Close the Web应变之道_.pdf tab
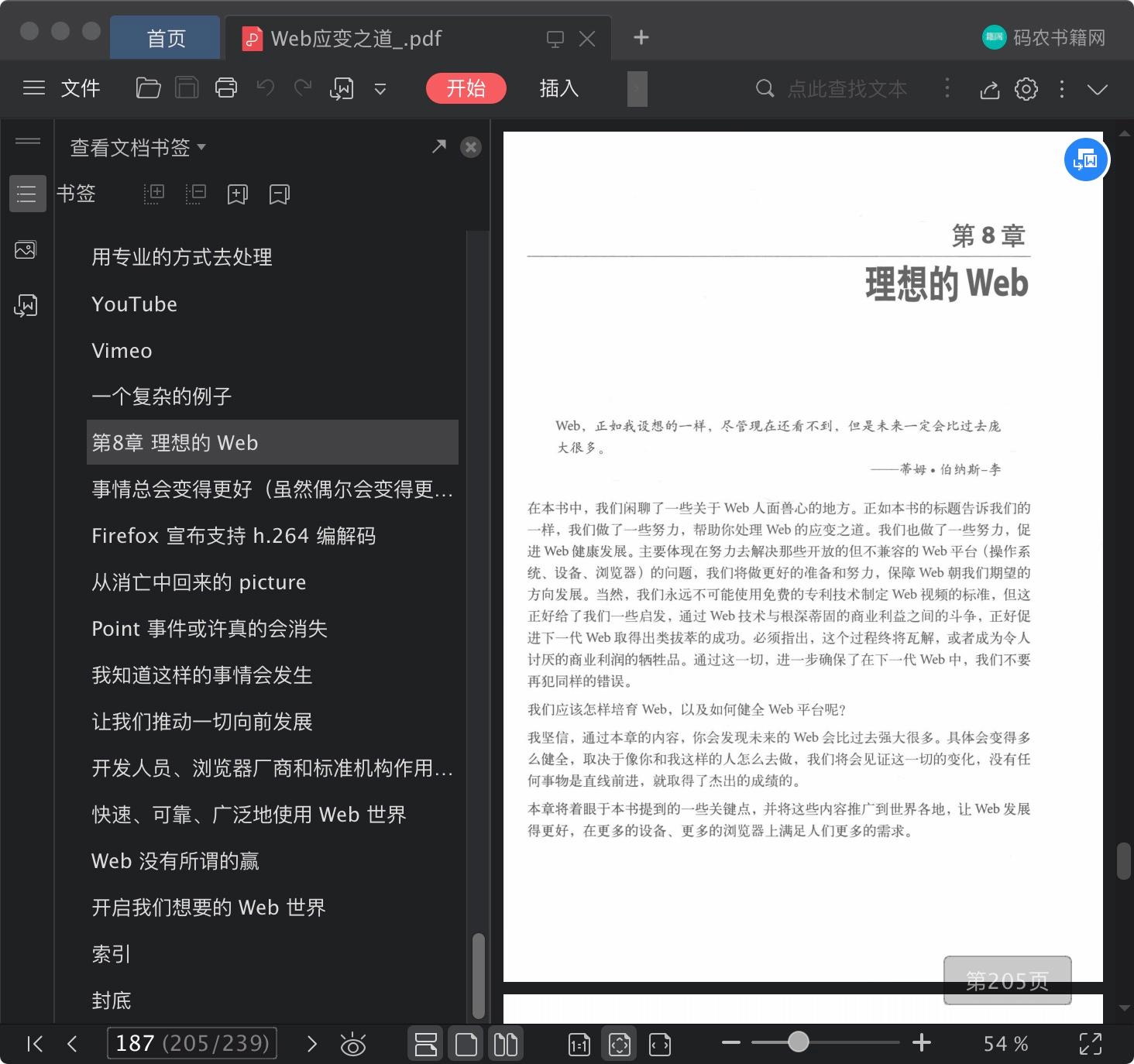 (587, 39)
